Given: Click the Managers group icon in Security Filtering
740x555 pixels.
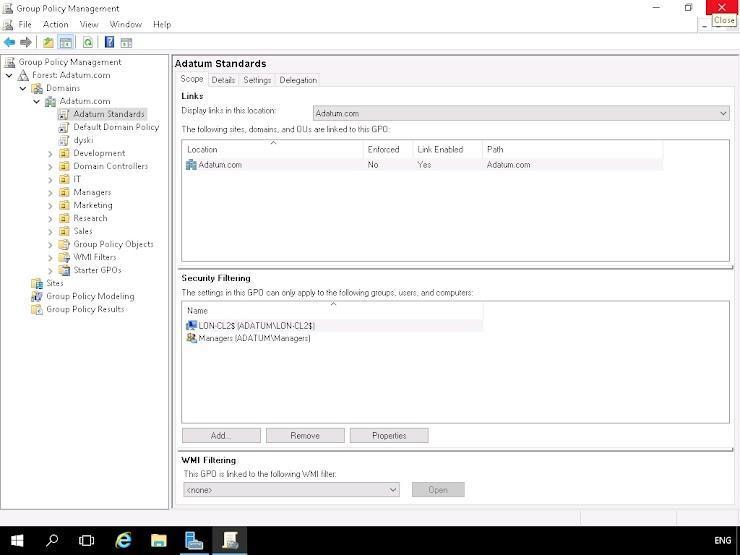Looking at the screenshot, I should pyautogui.click(x=191, y=338).
